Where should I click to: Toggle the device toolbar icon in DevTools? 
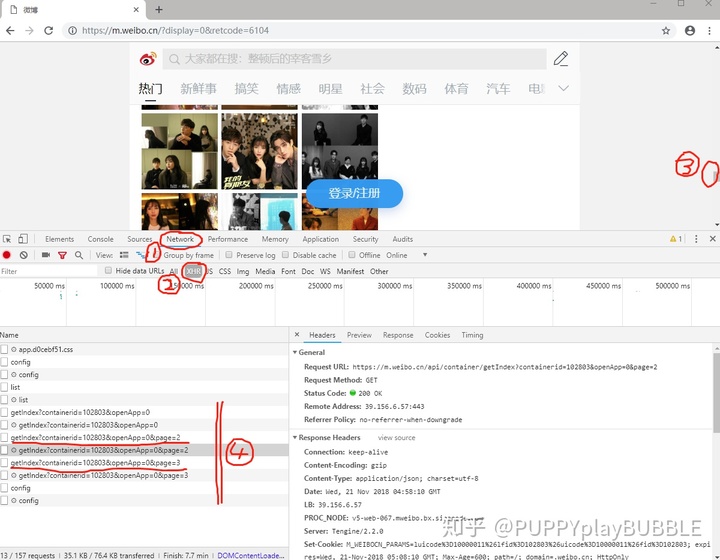pyautogui.click(x=22, y=239)
